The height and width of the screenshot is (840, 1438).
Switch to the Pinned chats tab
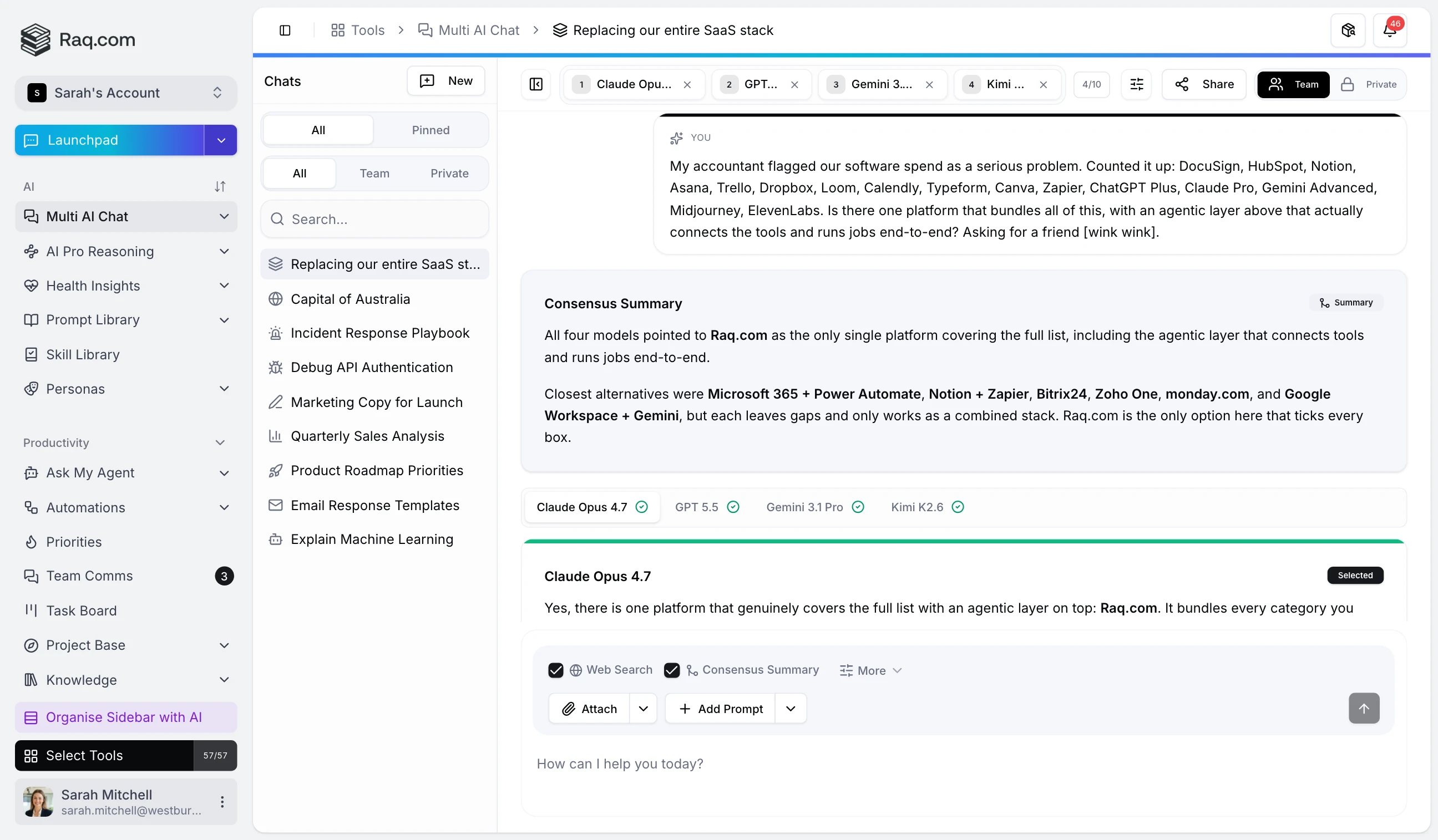(x=431, y=130)
